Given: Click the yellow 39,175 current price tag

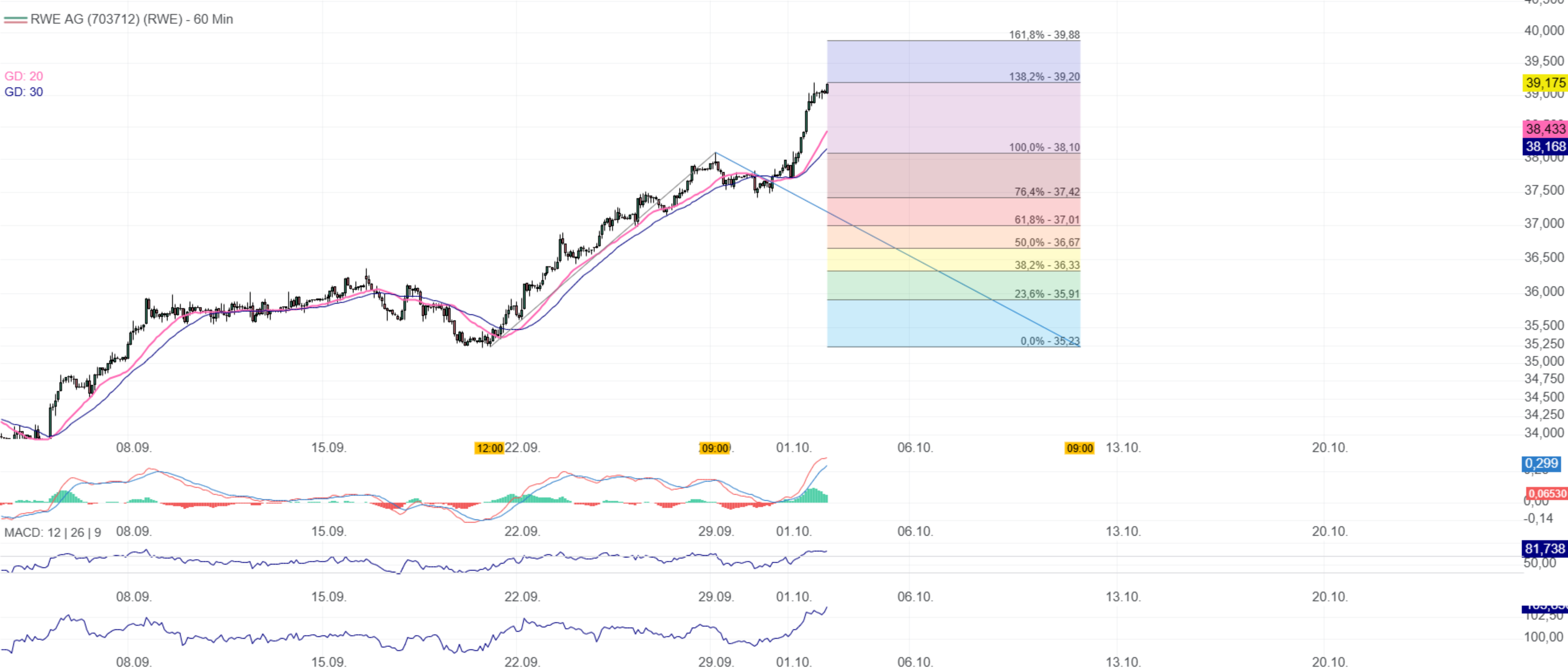Looking at the screenshot, I should (x=1545, y=83).
